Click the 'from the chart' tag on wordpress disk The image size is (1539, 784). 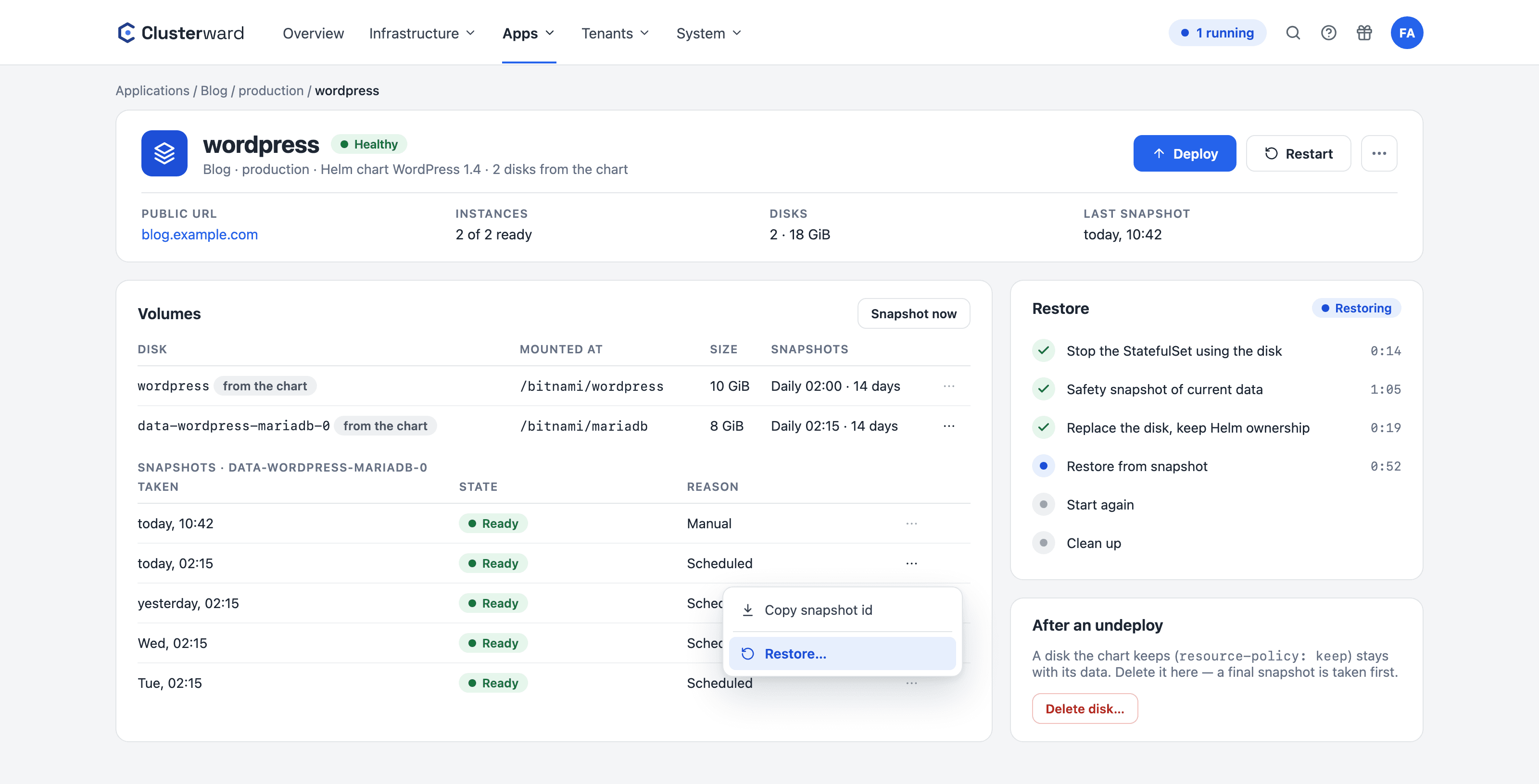tap(265, 386)
